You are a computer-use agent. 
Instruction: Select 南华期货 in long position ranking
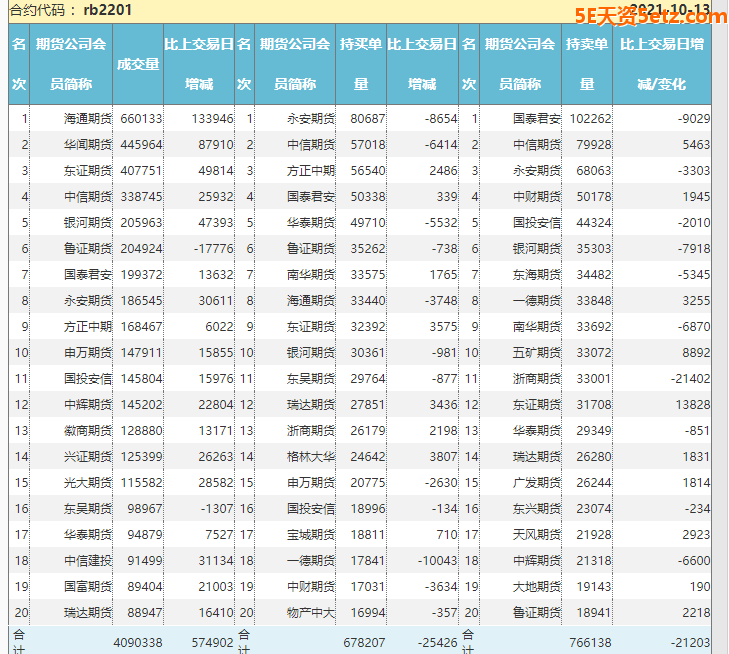pyautogui.click(x=311, y=275)
